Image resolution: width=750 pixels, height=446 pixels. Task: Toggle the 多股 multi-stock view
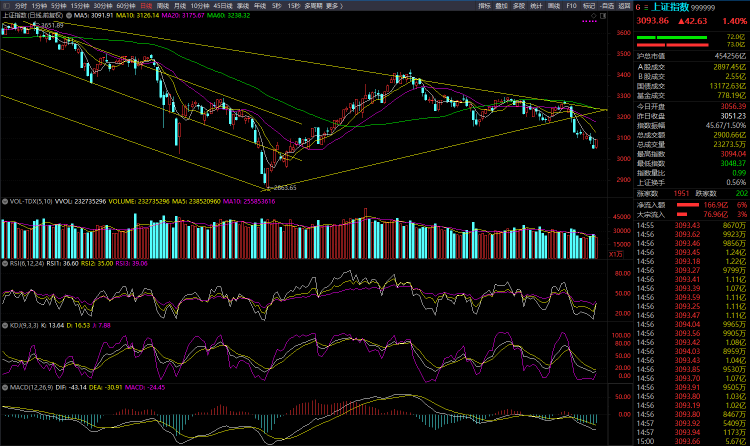tap(518, 6)
